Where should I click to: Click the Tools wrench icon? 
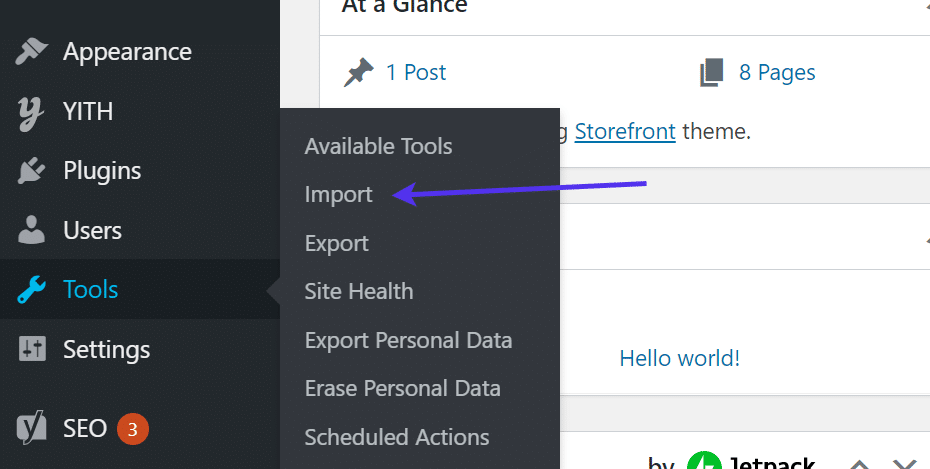click(x=31, y=290)
